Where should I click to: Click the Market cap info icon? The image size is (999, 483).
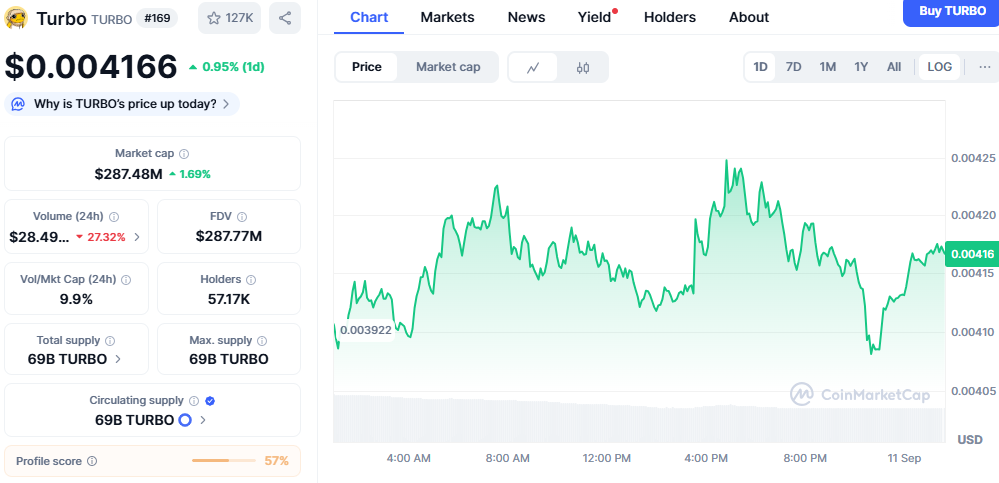[x=184, y=154]
